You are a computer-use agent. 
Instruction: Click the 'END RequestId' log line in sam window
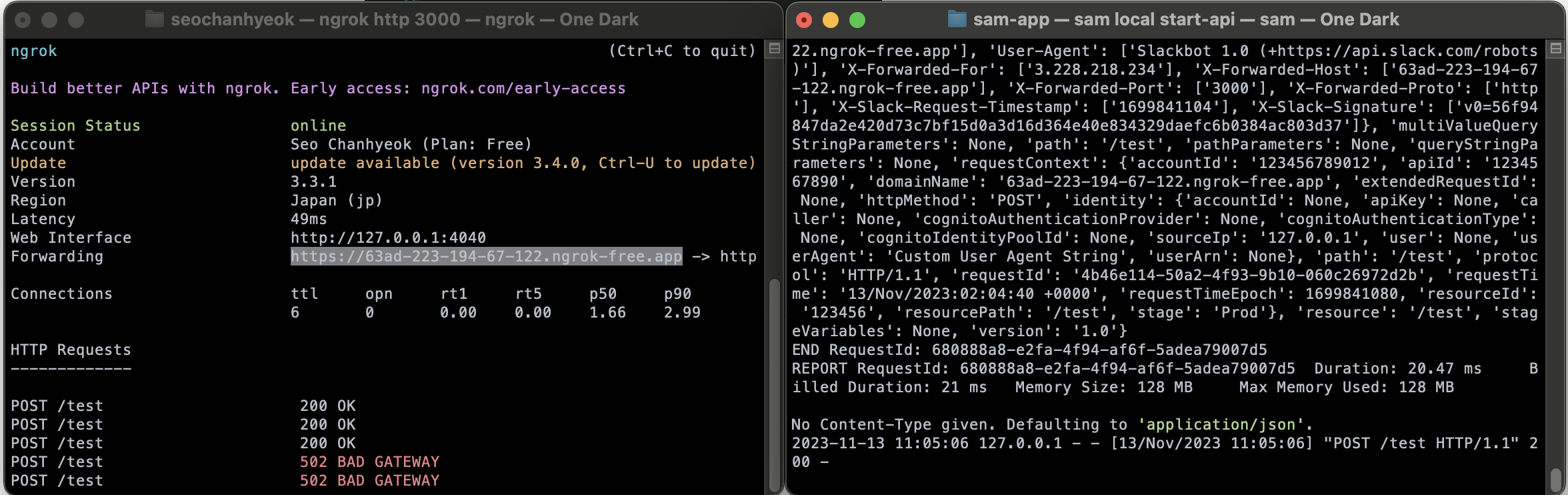click(x=1029, y=350)
